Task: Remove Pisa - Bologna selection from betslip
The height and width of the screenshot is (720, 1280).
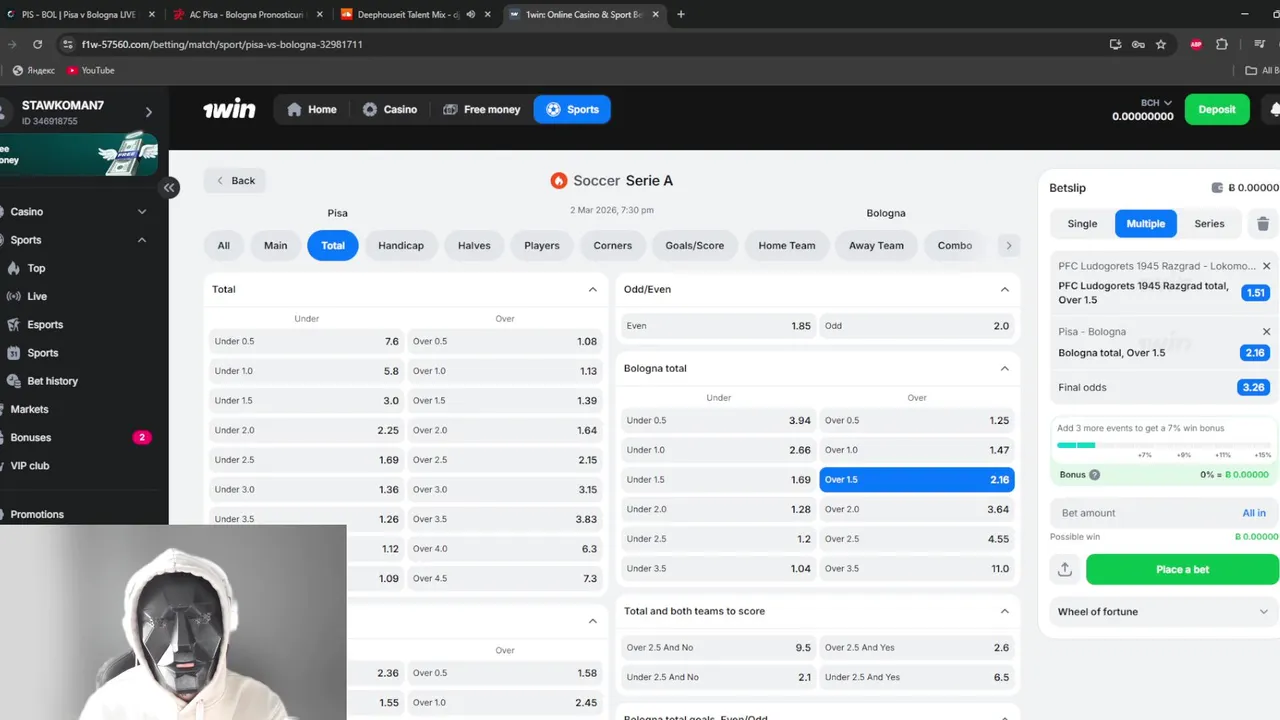Action: pos(1266,332)
